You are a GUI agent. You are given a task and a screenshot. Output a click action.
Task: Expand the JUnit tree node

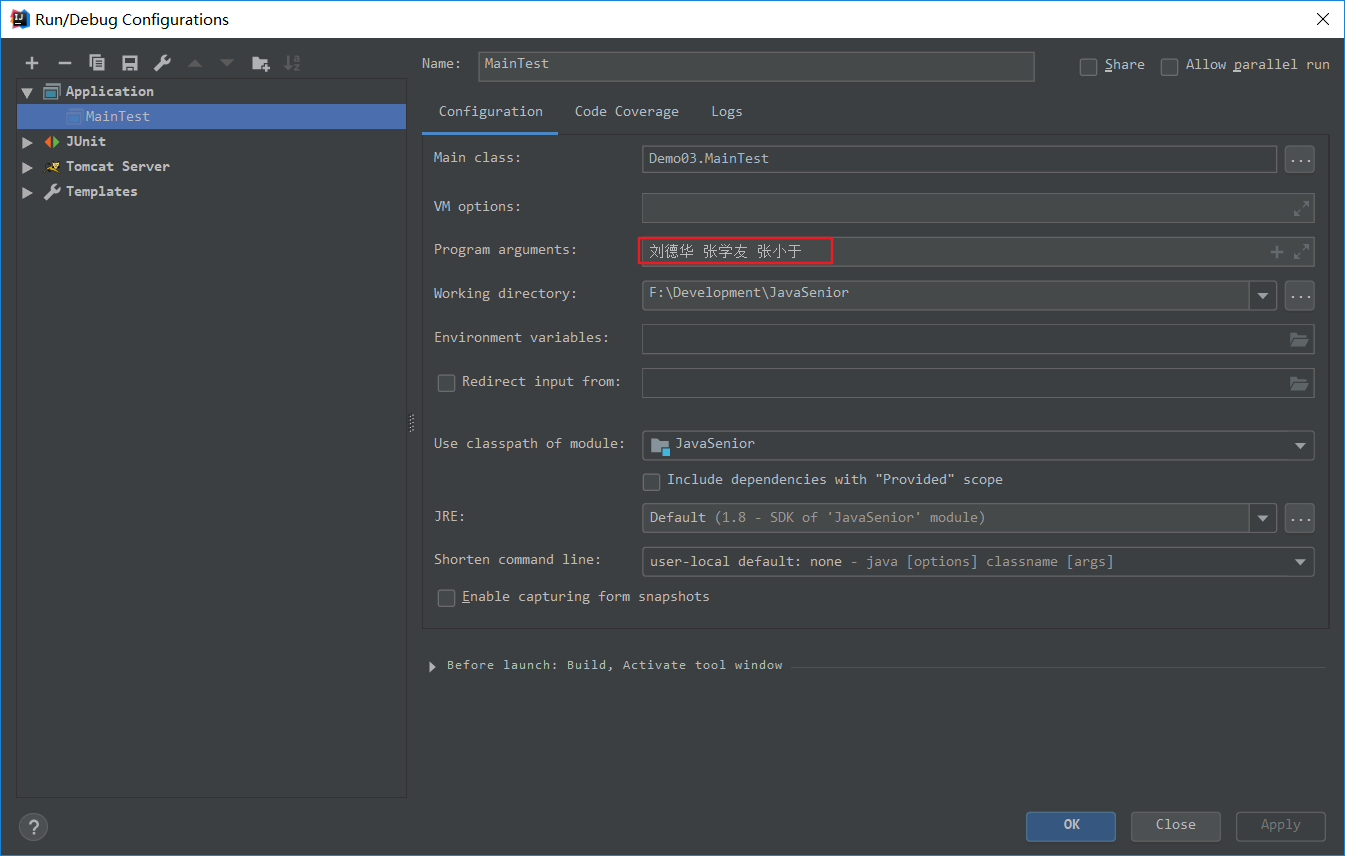28,142
